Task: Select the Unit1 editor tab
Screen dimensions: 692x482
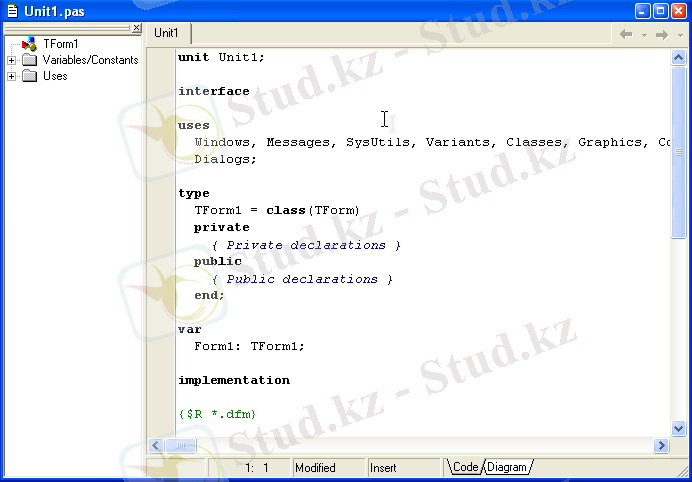Action: tap(167, 33)
